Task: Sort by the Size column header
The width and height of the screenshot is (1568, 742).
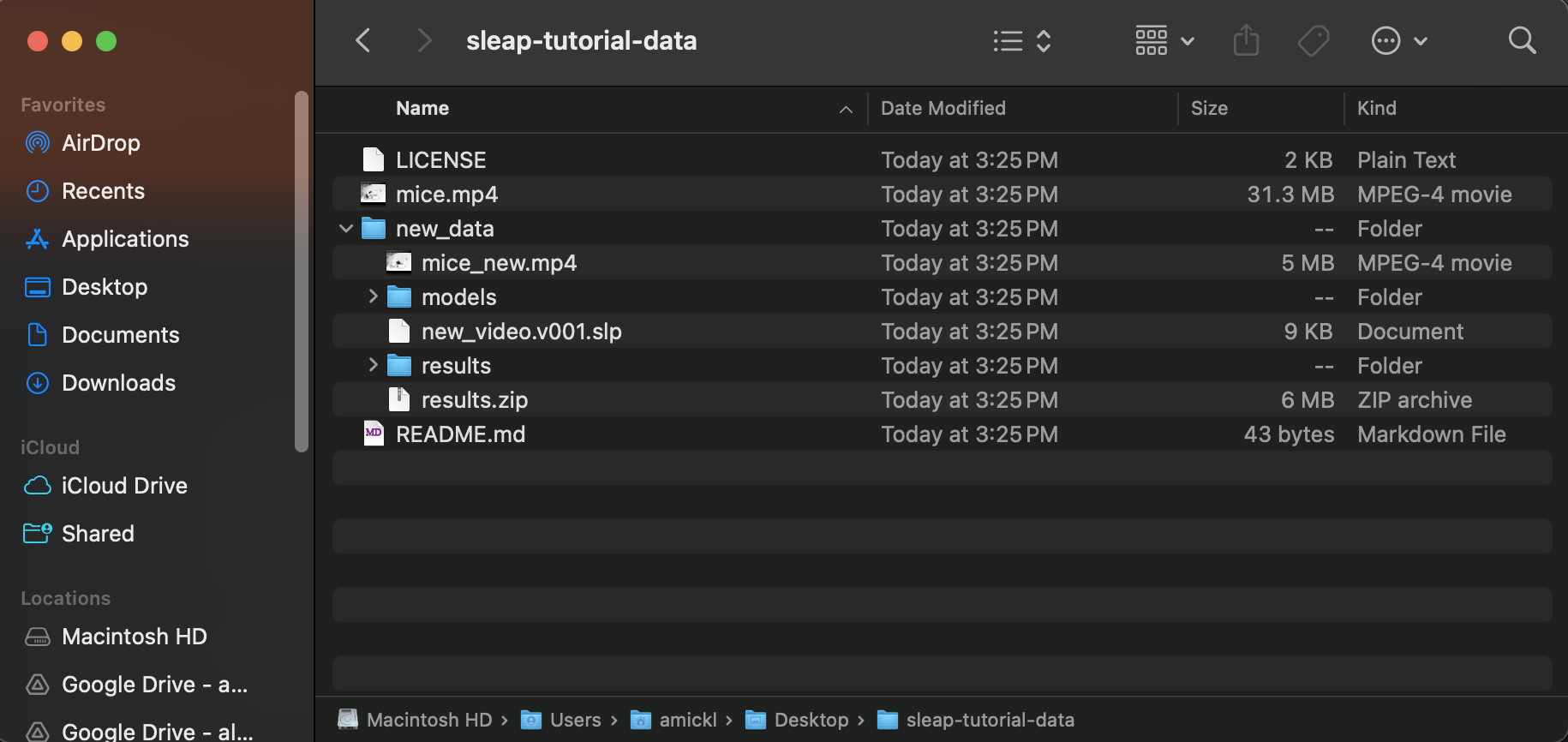Action: coord(1209,109)
